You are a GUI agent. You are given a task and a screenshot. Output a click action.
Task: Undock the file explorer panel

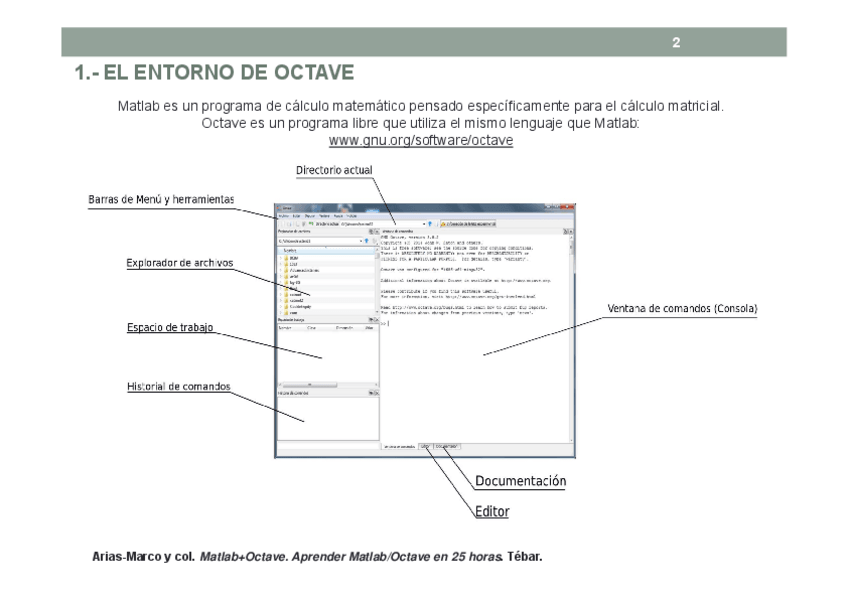tap(371, 231)
